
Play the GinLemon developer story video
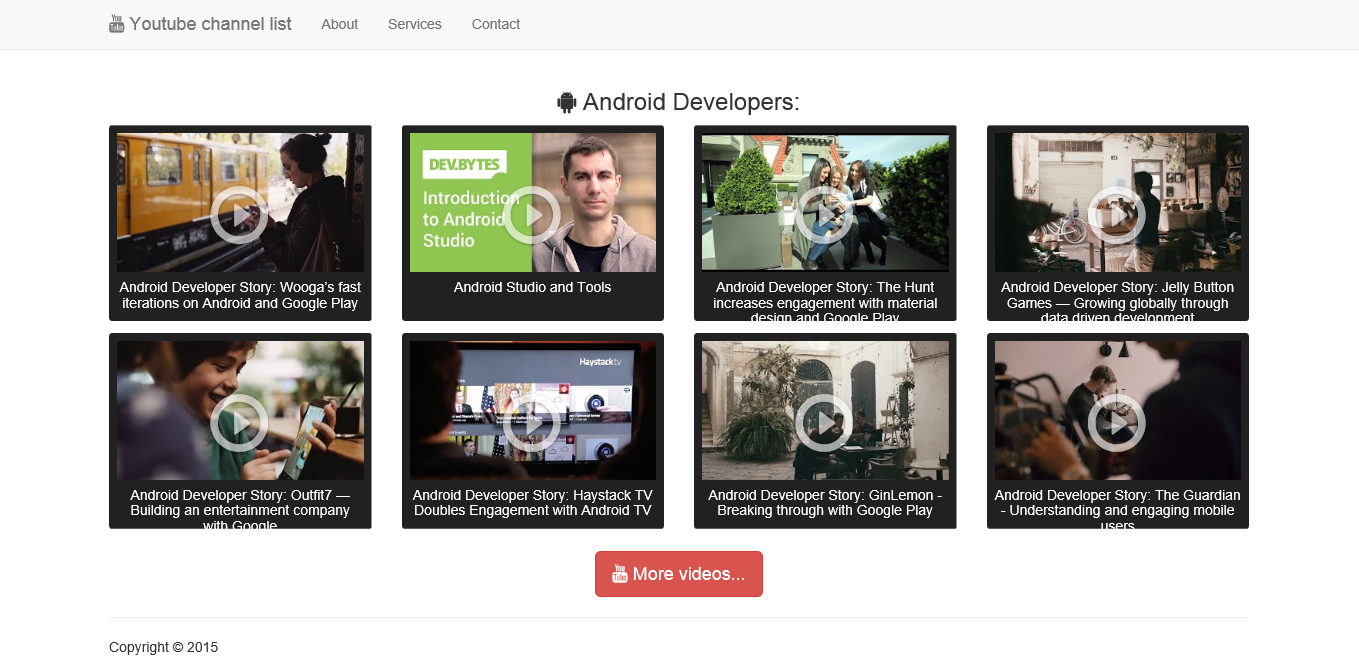click(825, 423)
